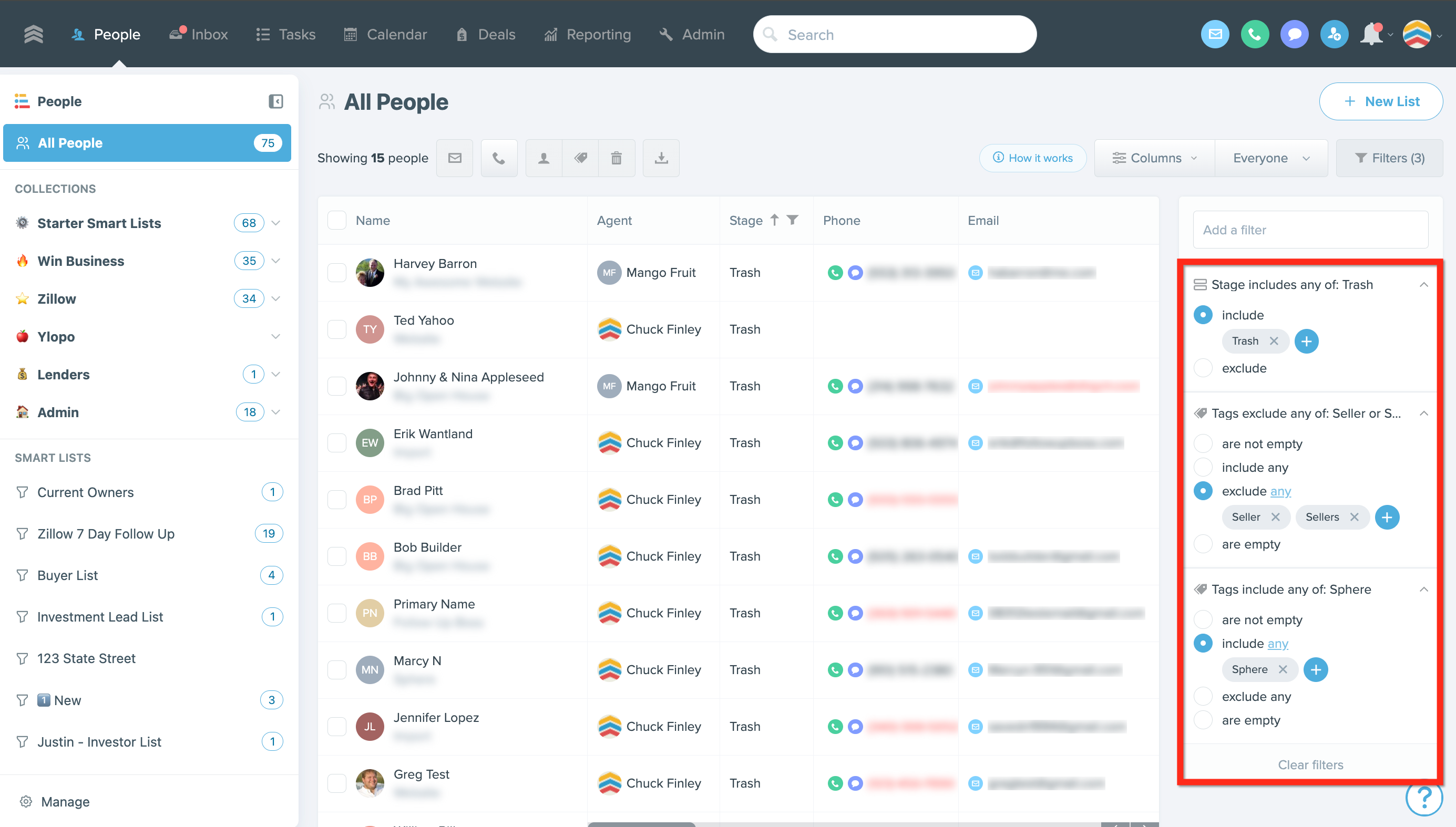Select Seller tags 'are not empty' radio
The image size is (1456, 827).
point(1203,443)
